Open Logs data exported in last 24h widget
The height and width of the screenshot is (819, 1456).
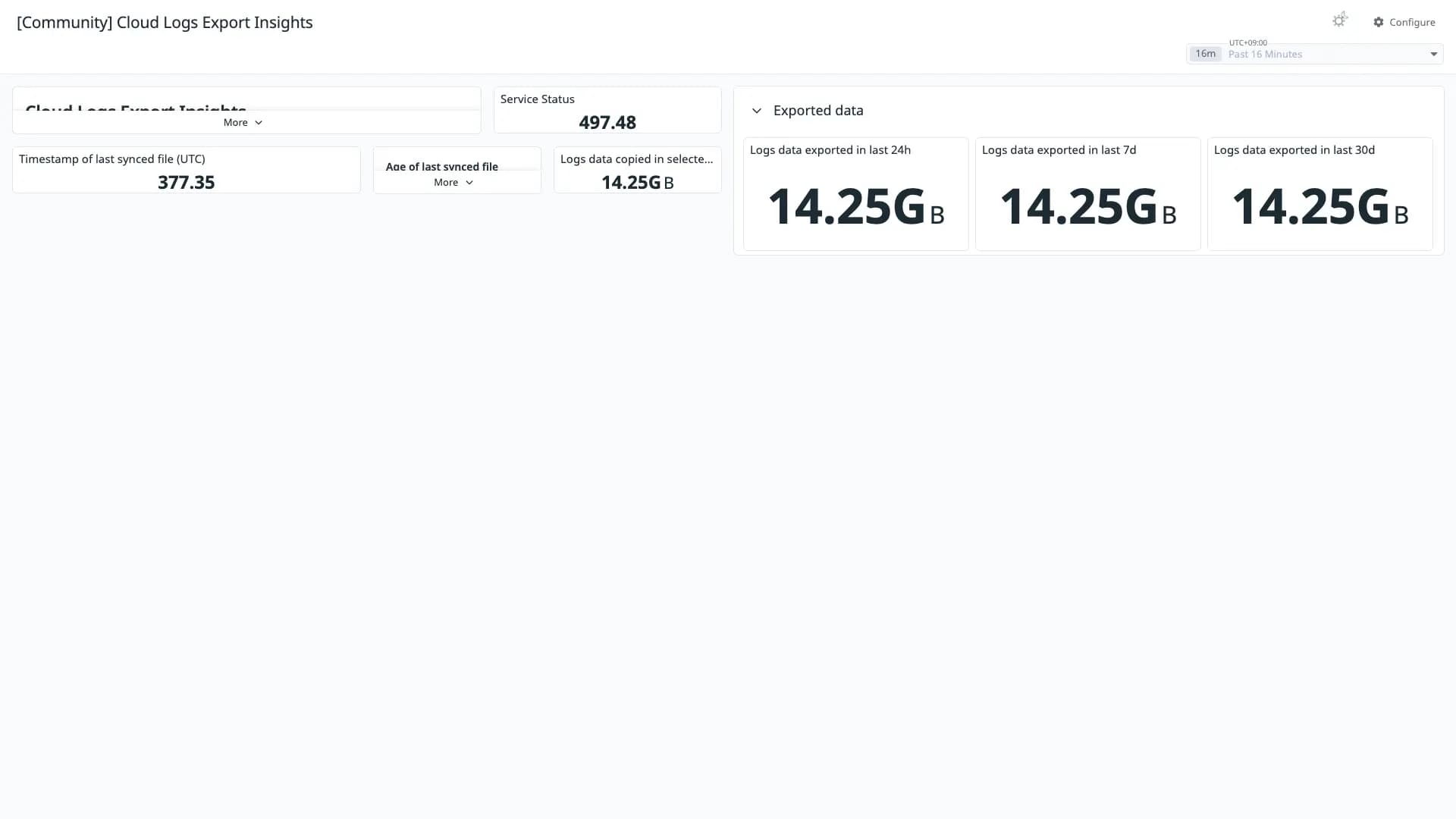point(855,194)
